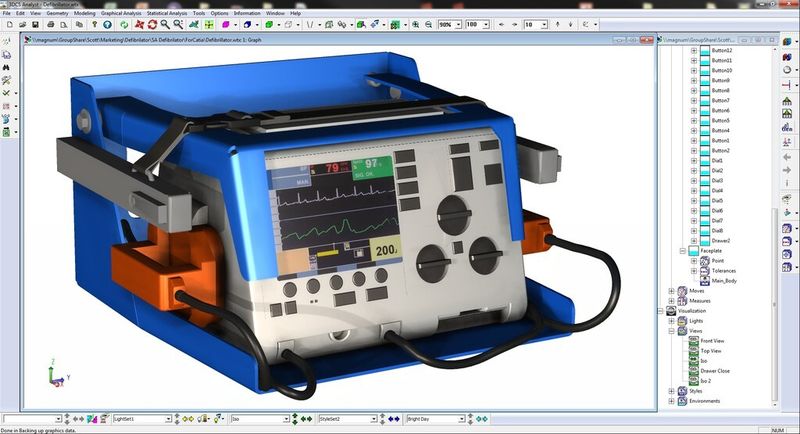
Task: Click the Print Preview icon
Action: 64,24
